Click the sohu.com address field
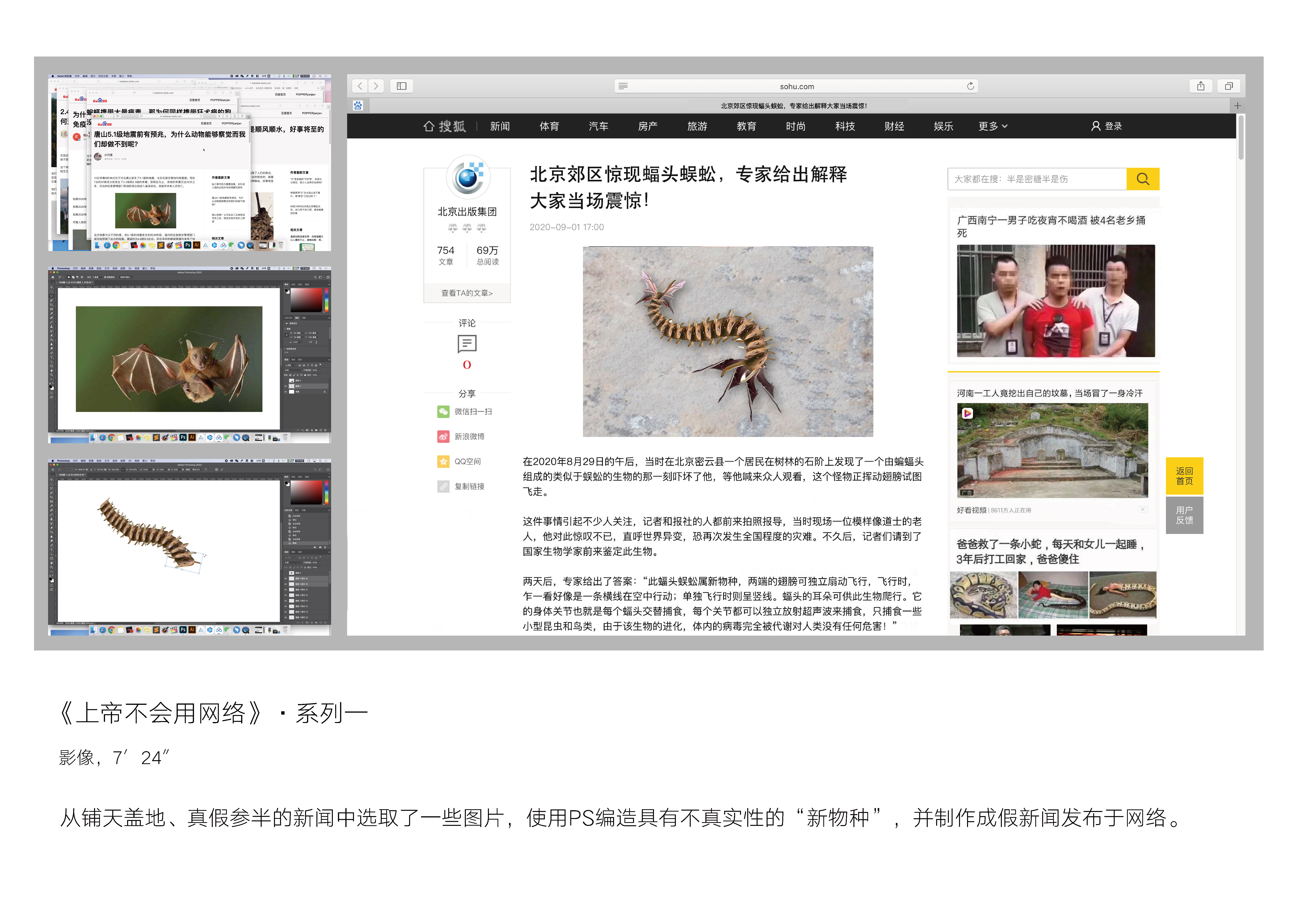This screenshot has height=924, width=1295. click(797, 86)
